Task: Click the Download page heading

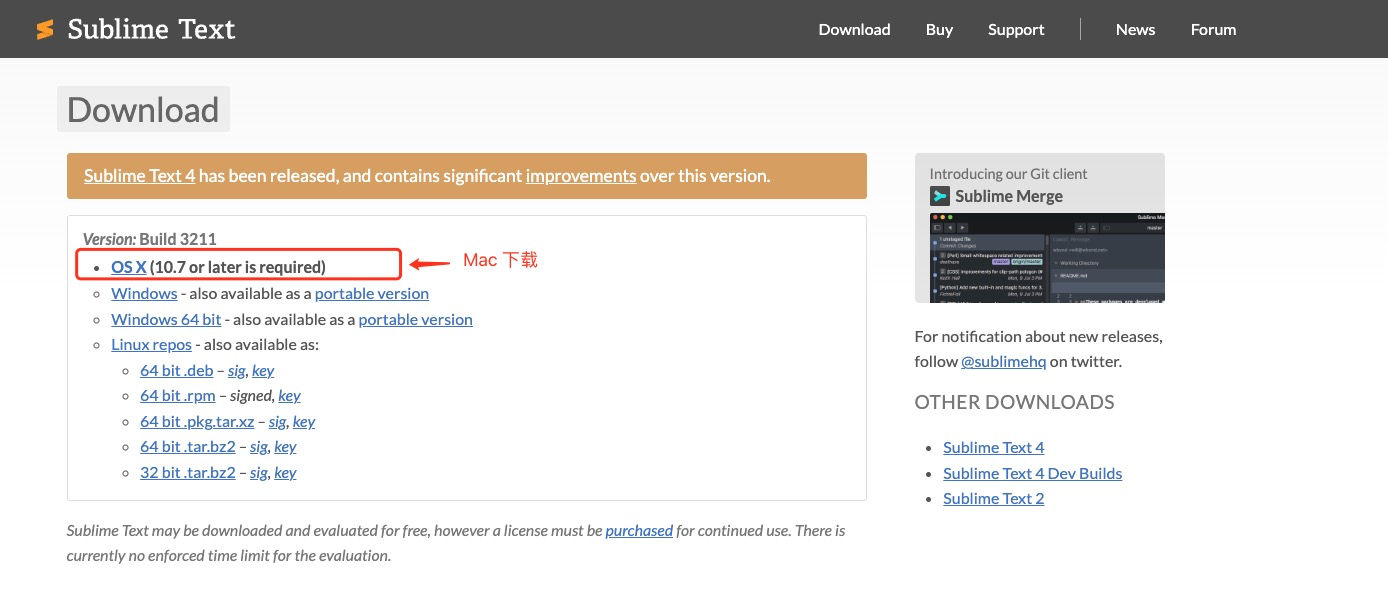Action: 143,109
